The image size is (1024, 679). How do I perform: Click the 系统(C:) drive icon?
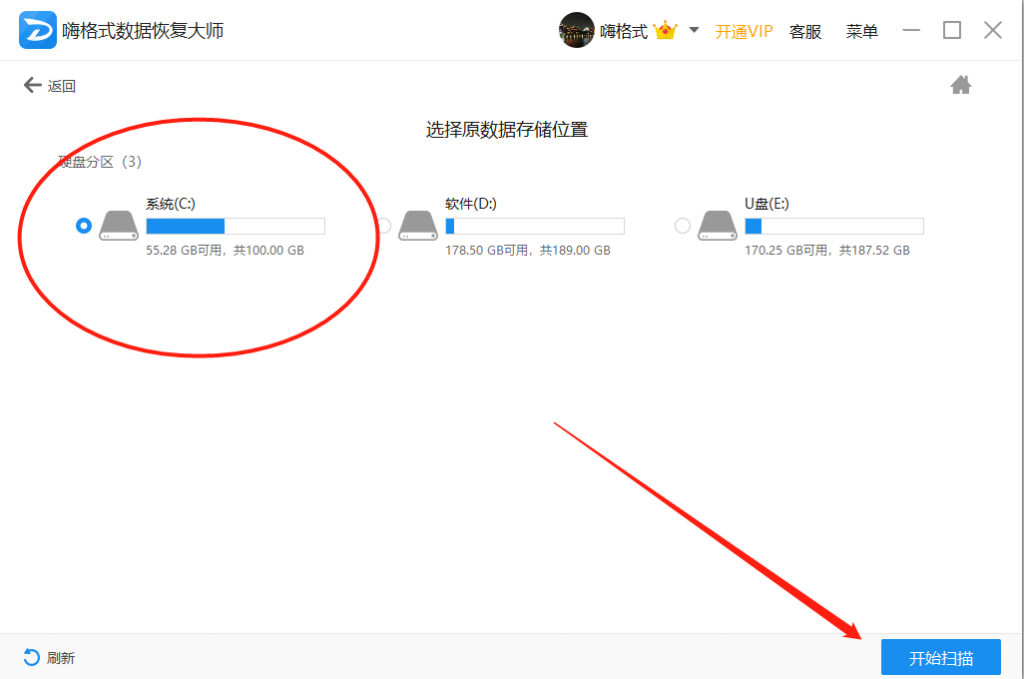[118, 226]
